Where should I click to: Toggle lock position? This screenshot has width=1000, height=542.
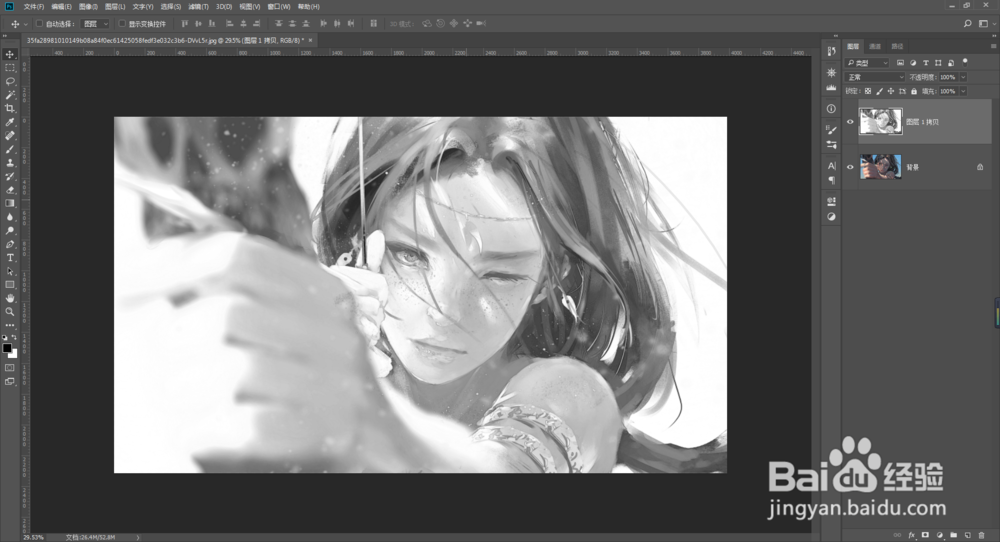[x=891, y=91]
